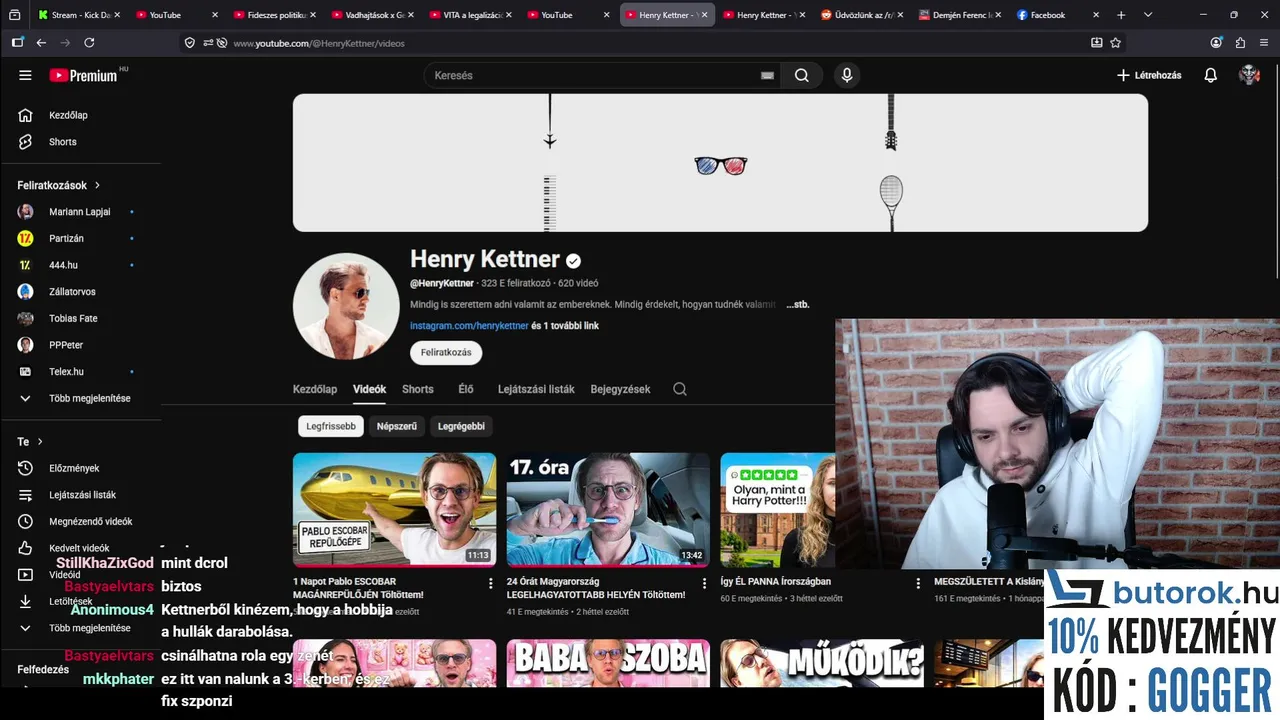This screenshot has height=720, width=1280.
Task: Open Kedvelt videók liked videos
Action: coord(80,548)
